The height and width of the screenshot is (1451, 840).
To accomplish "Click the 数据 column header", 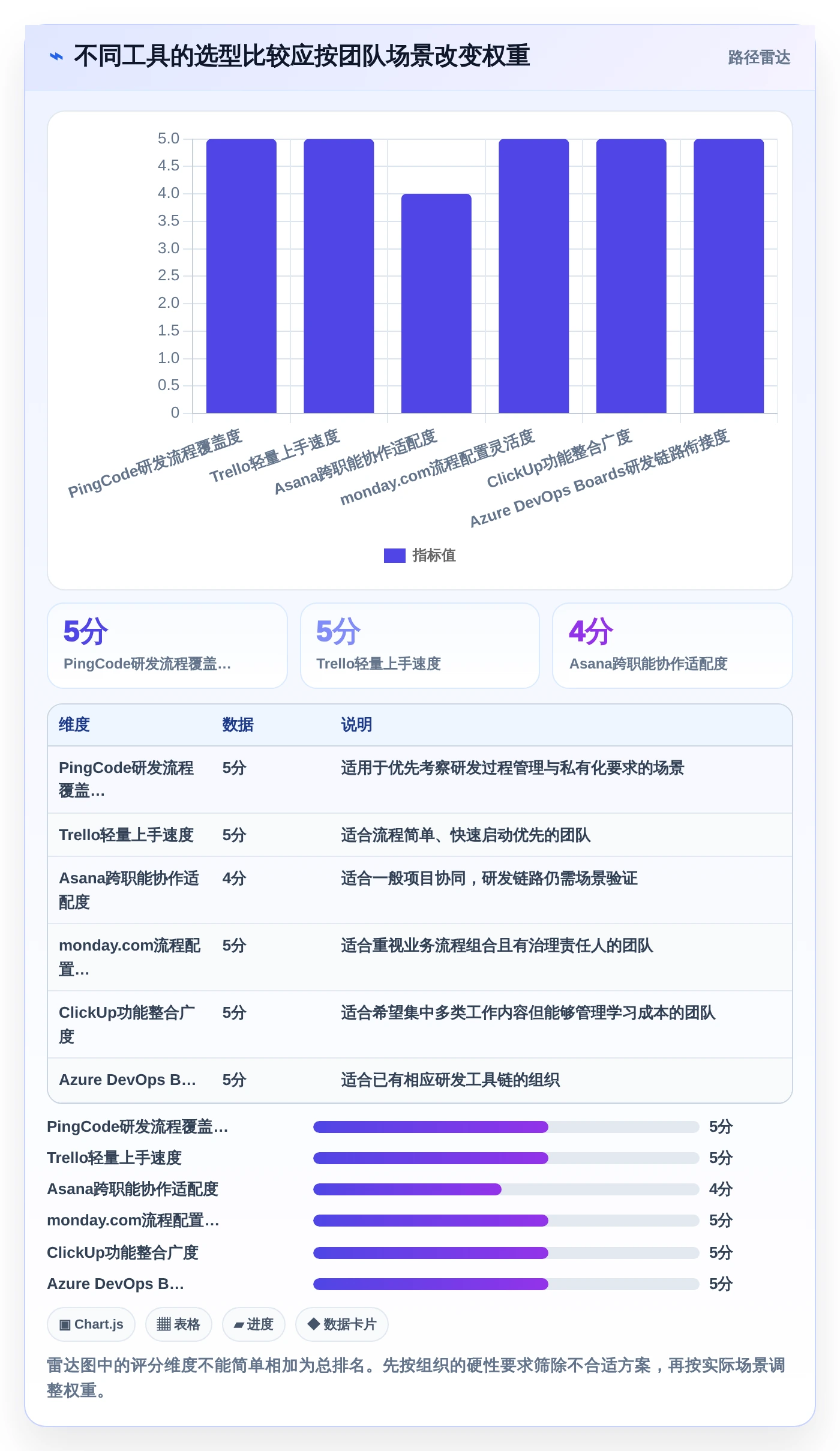I will click(238, 725).
